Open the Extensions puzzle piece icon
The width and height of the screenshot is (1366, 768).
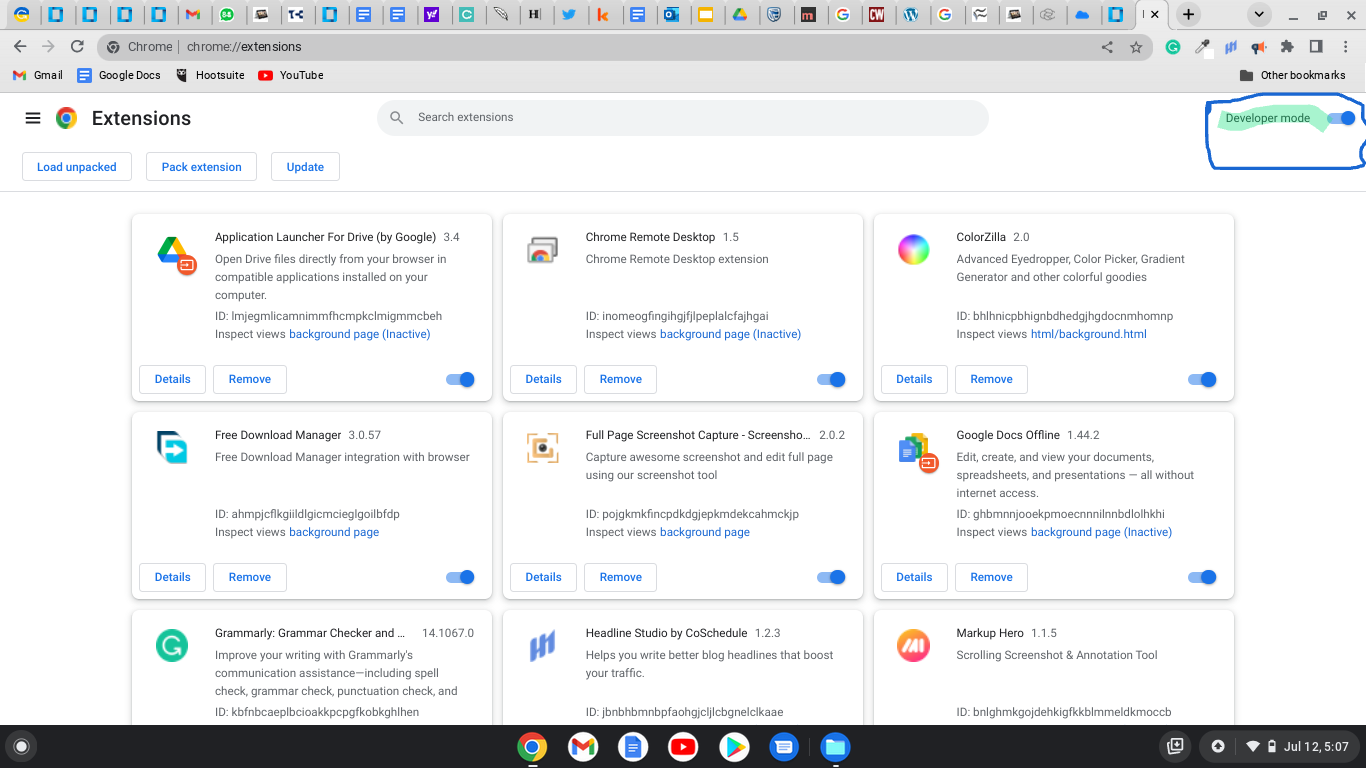[1287, 47]
